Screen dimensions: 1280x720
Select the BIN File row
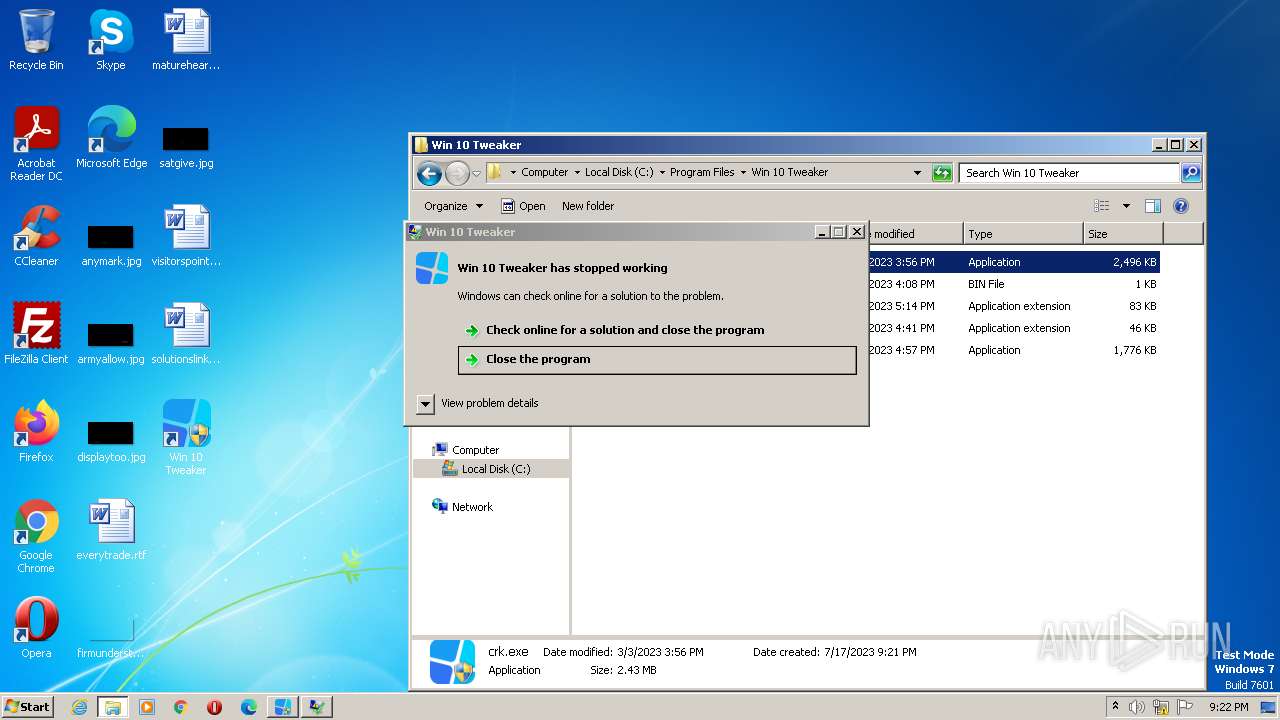pos(1015,284)
